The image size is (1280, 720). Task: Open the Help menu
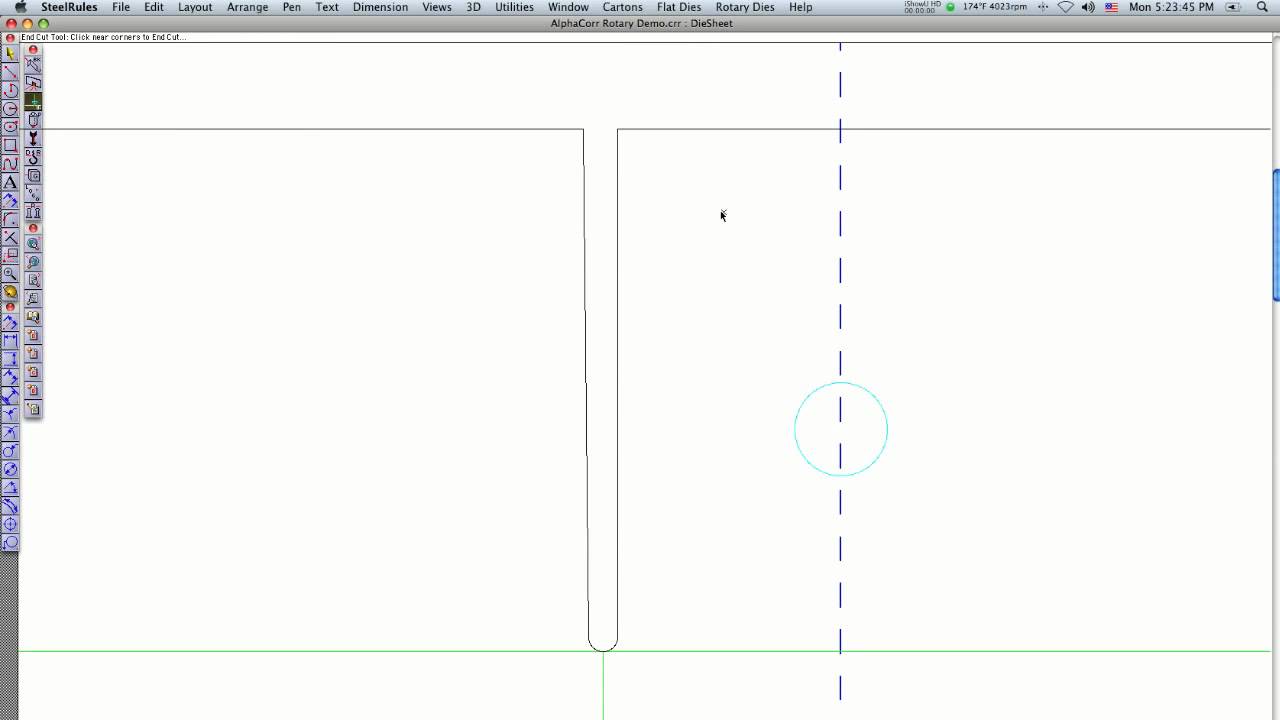(800, 7)
